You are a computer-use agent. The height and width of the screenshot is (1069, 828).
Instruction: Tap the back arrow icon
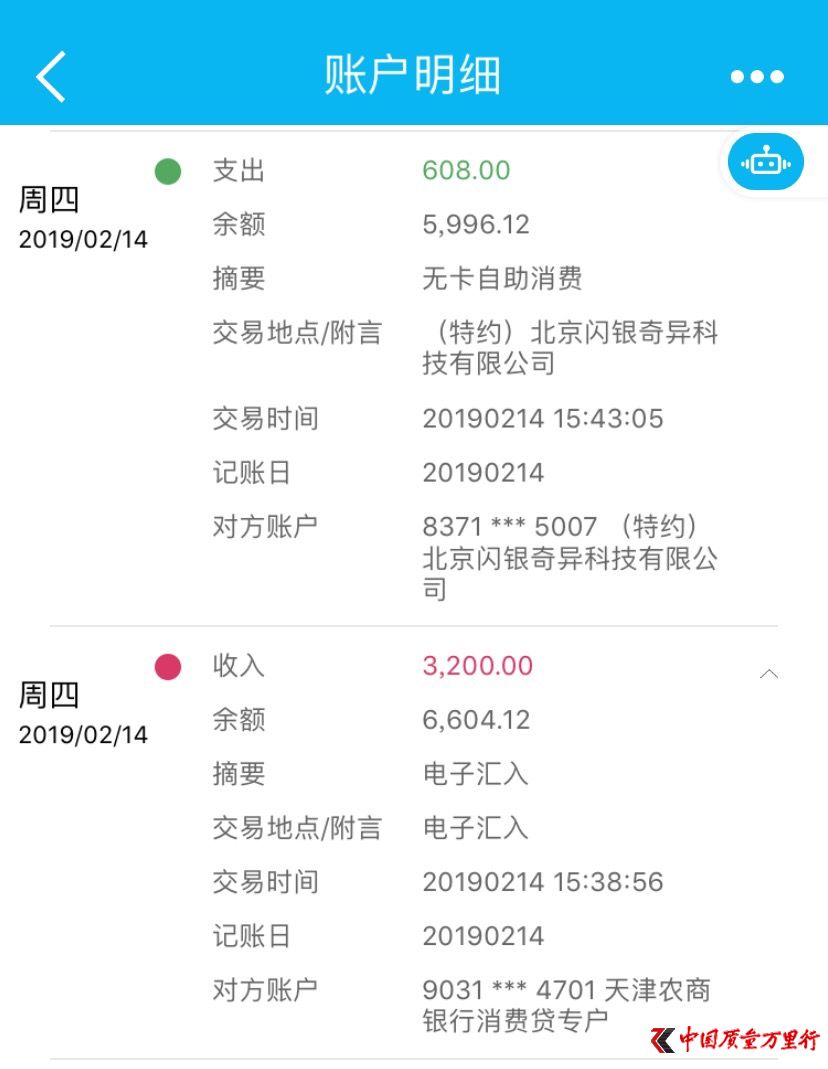coord(51,76)
